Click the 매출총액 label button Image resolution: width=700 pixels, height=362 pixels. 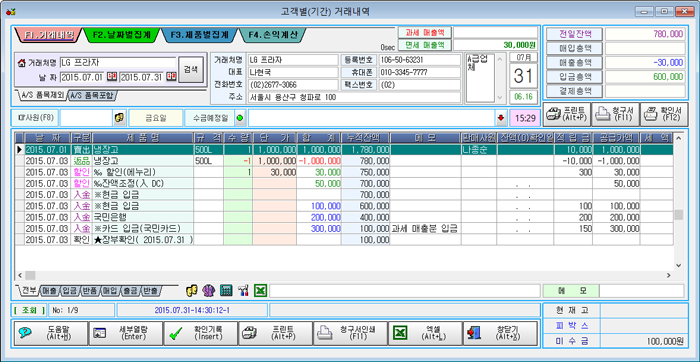click(x=574, y=62)
